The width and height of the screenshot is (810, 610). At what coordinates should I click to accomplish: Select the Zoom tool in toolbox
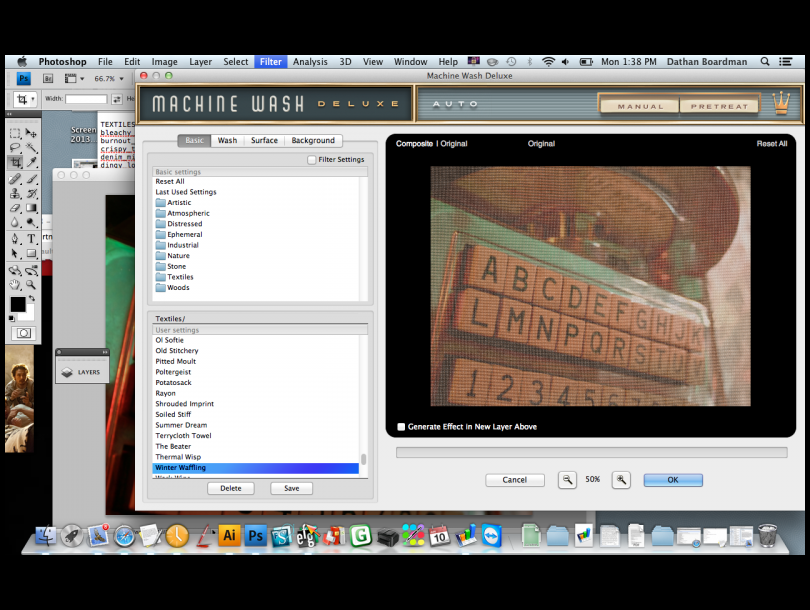(x=31, y=285)
